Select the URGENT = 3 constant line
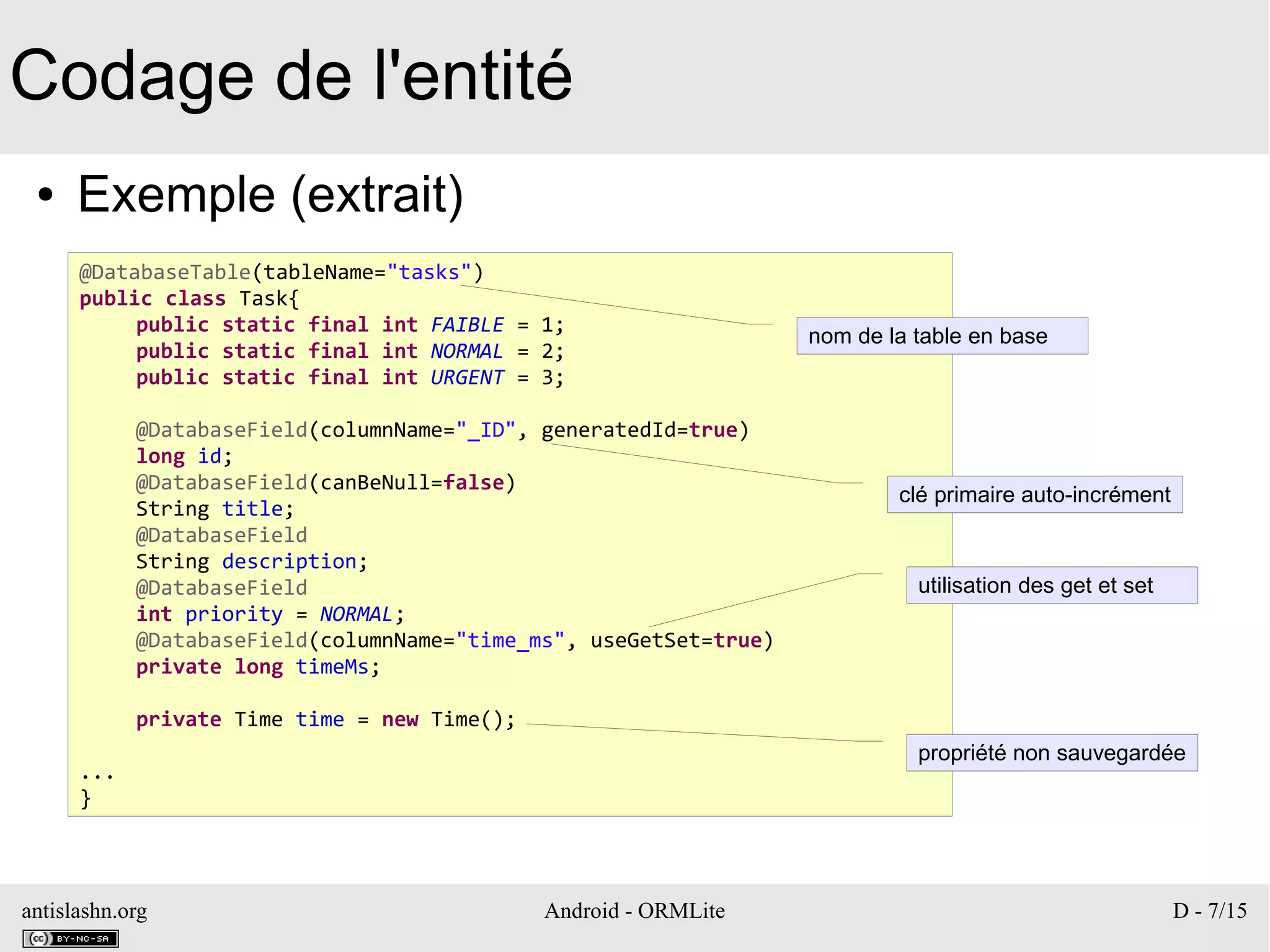Image resolution: width=1270 pixels, height=952 pixels. click(350, 377)
